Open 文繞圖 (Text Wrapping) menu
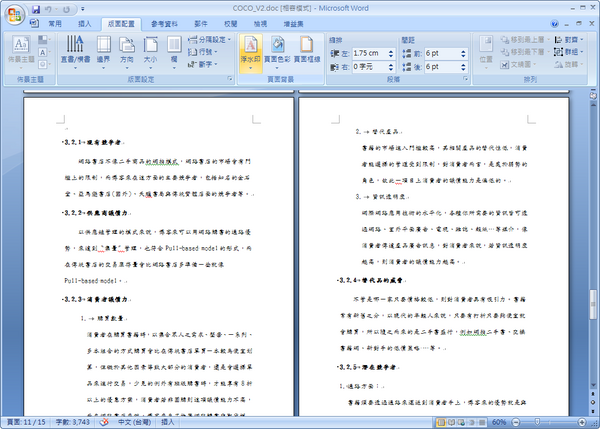 (x=519, y=64)
